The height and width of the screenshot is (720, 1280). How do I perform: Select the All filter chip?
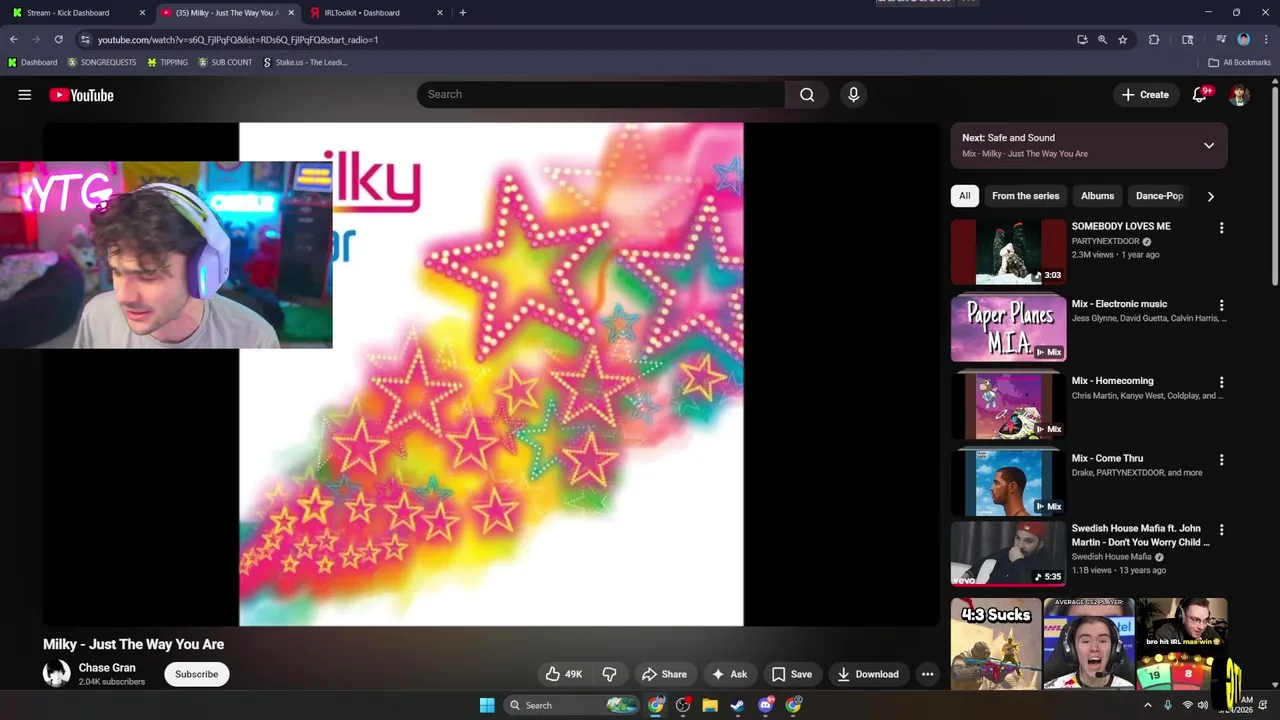coord(964,196)
